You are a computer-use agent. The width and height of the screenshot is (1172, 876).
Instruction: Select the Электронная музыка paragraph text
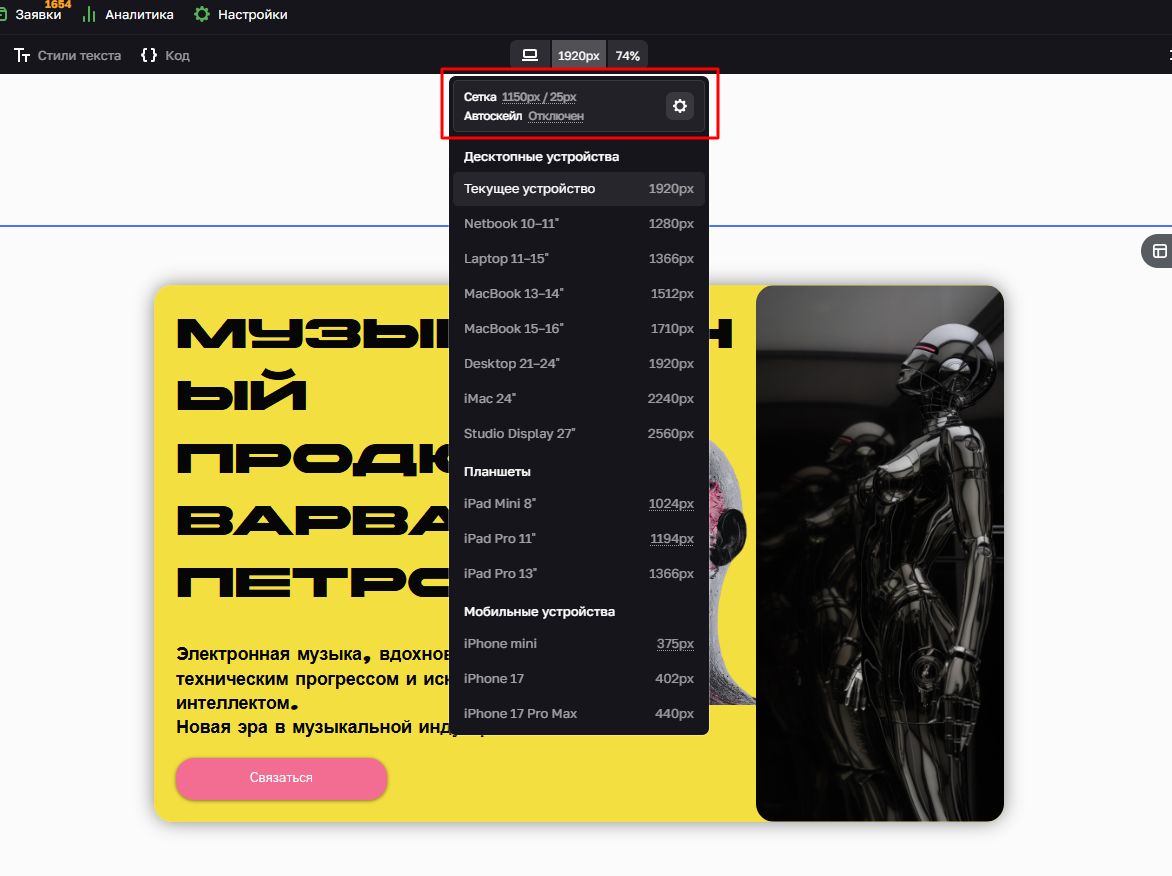click(312, 691)
